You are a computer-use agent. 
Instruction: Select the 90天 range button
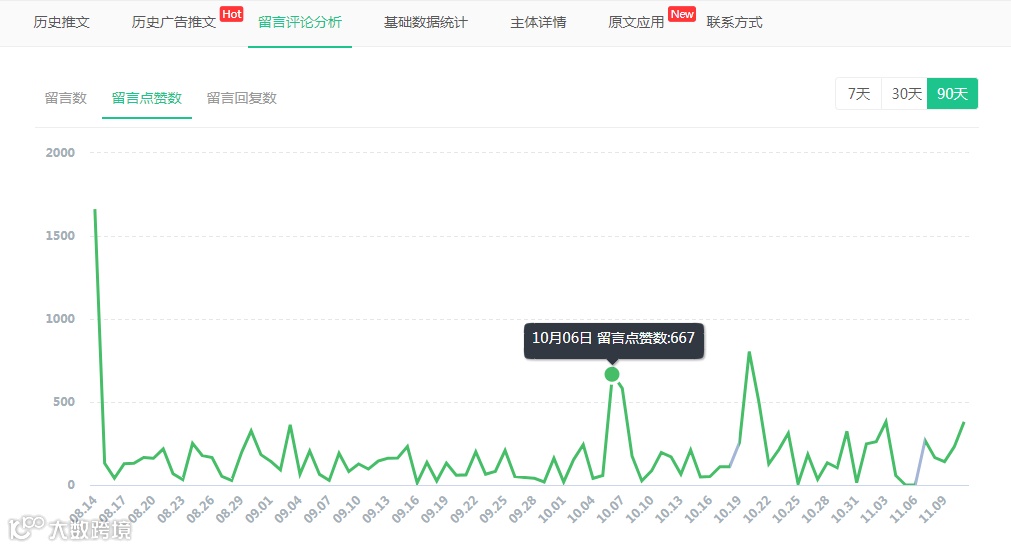952,93
